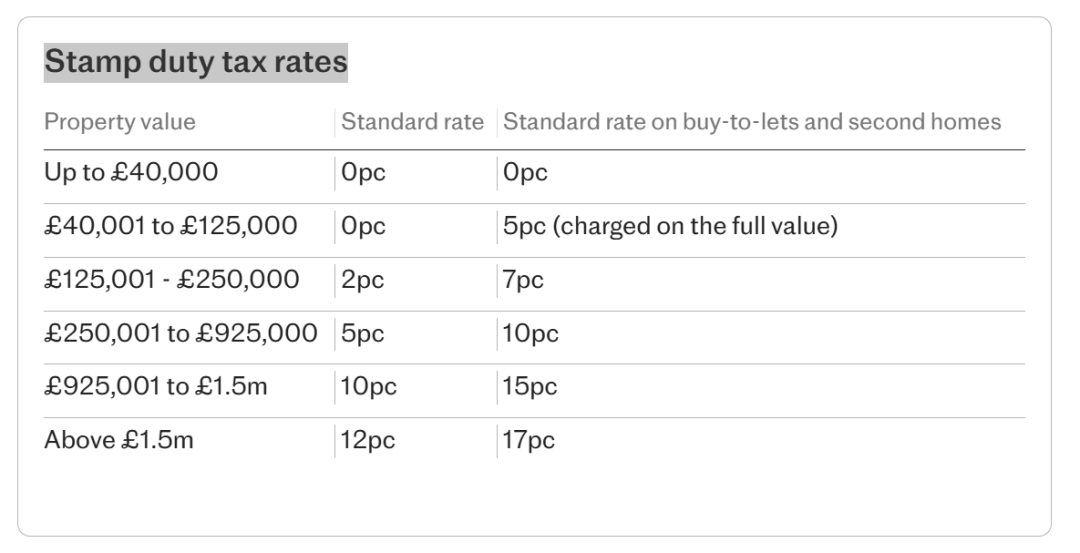The image size is (1080, 553).
Task: Click the Stamp duty tax rates heading
Action: pos(196,62)
